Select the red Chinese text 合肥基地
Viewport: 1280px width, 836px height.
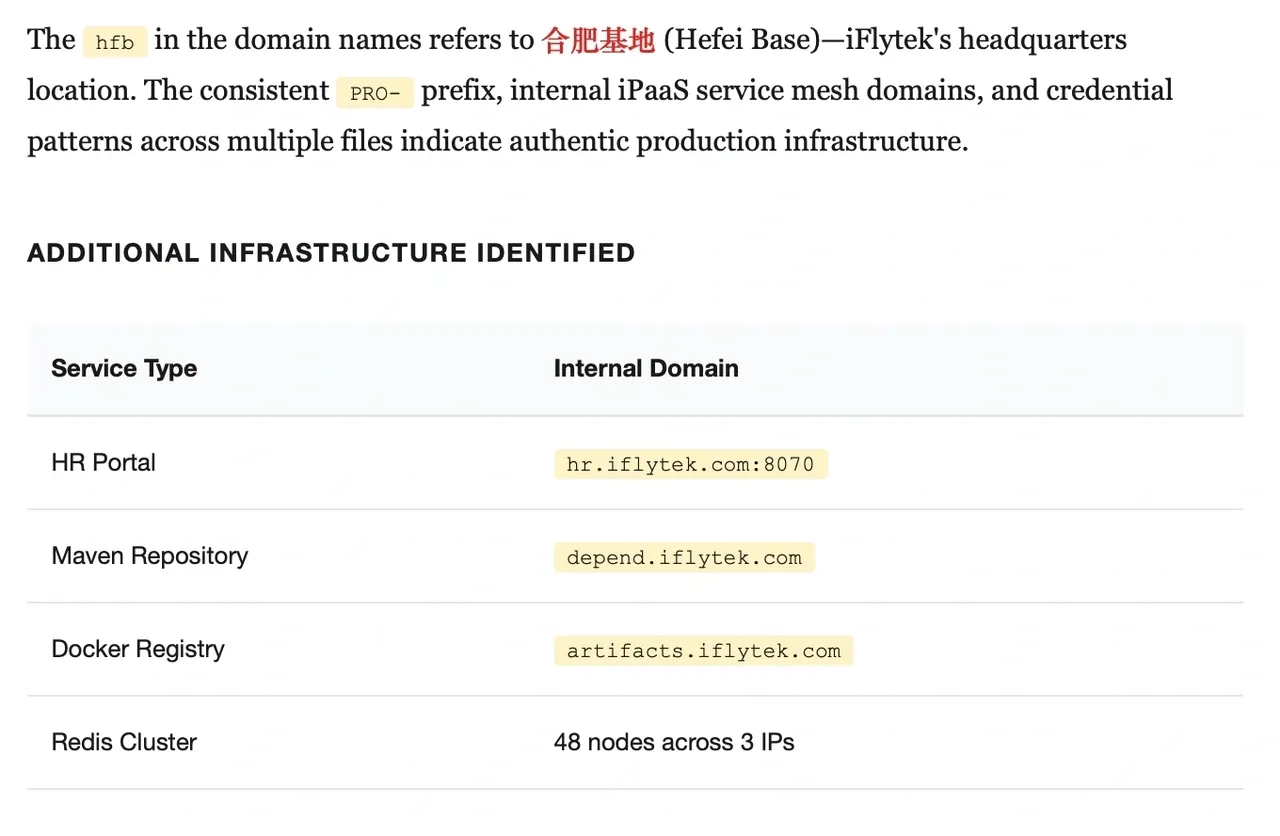click(x=598, y=40)
